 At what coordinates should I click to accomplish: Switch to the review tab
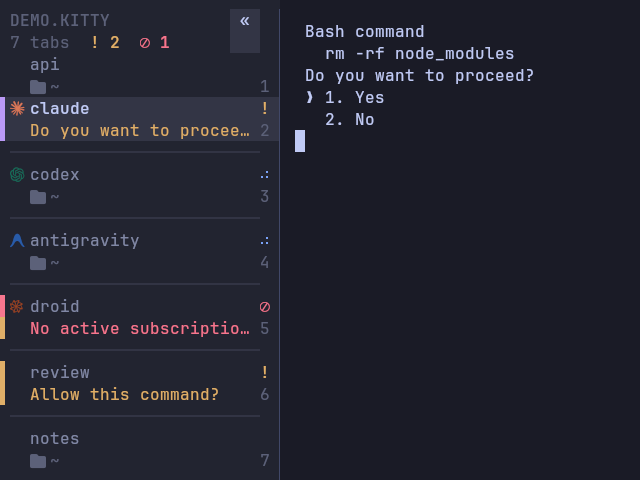click(x=140, y=383)
